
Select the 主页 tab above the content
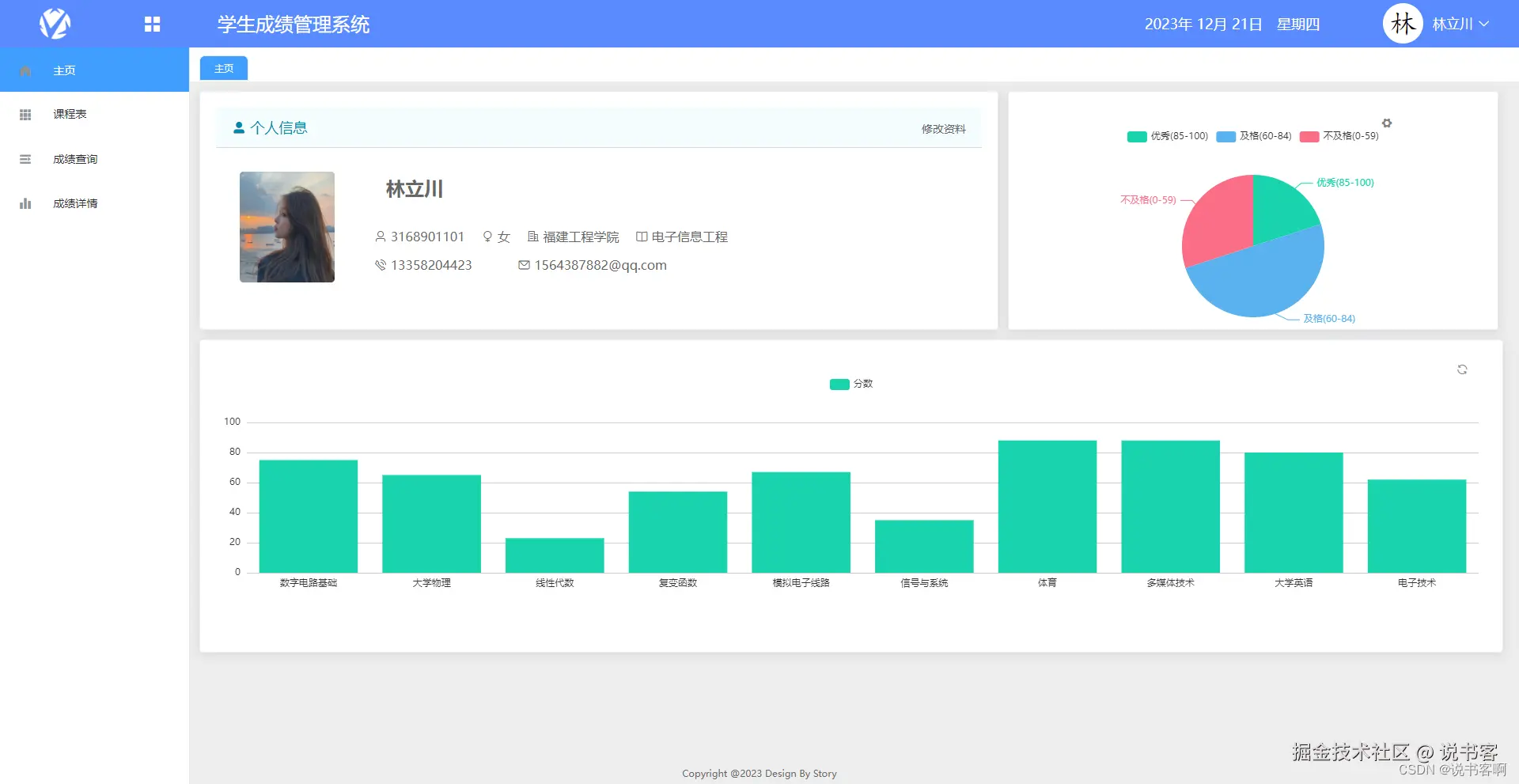point(224,68)
